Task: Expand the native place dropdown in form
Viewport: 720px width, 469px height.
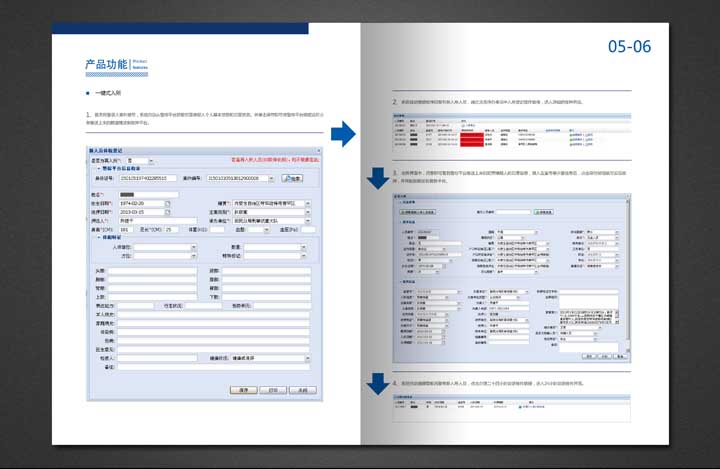Action: pos(307,203)
